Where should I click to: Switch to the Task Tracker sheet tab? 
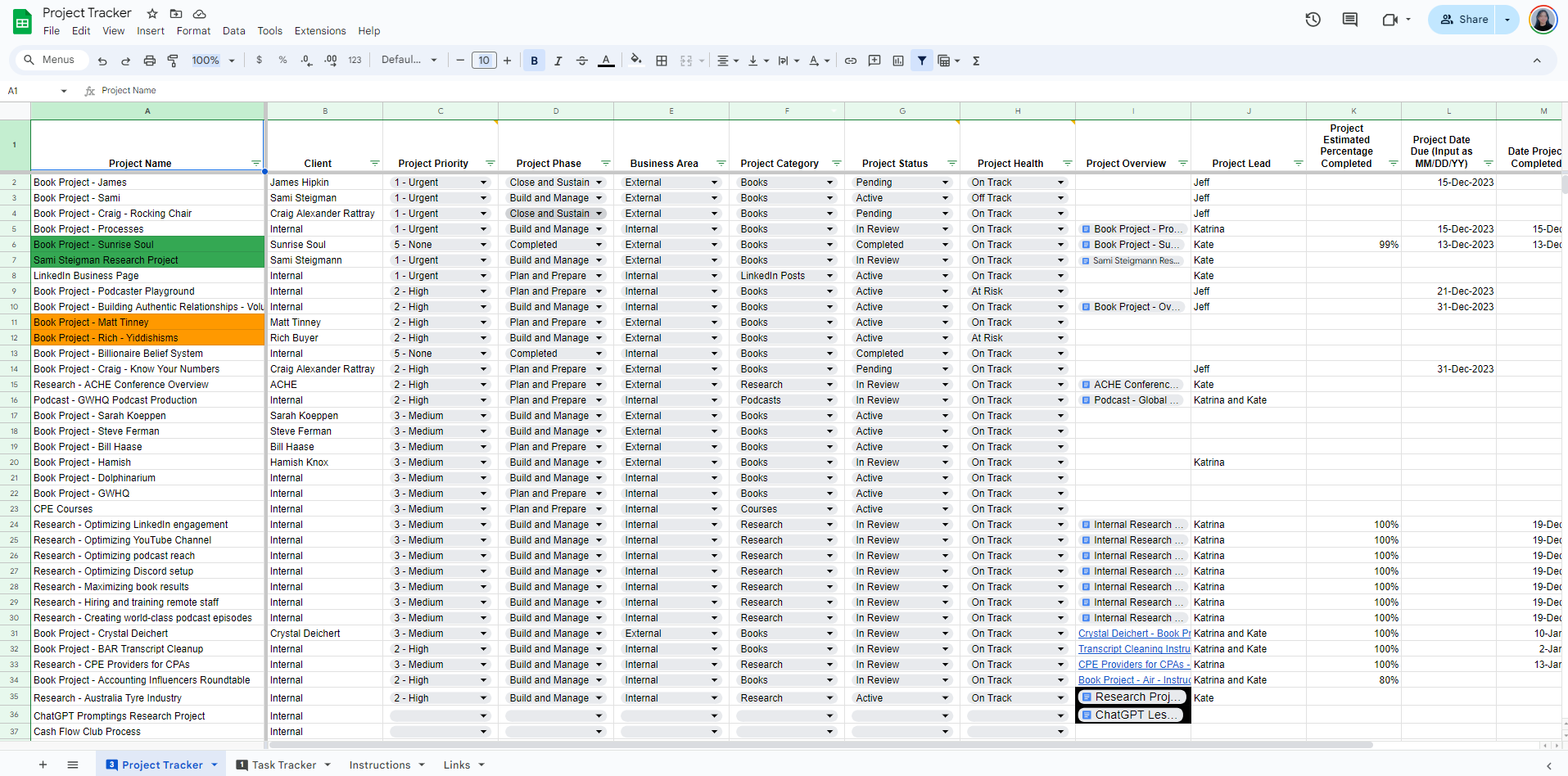click(x=283, y=765)
